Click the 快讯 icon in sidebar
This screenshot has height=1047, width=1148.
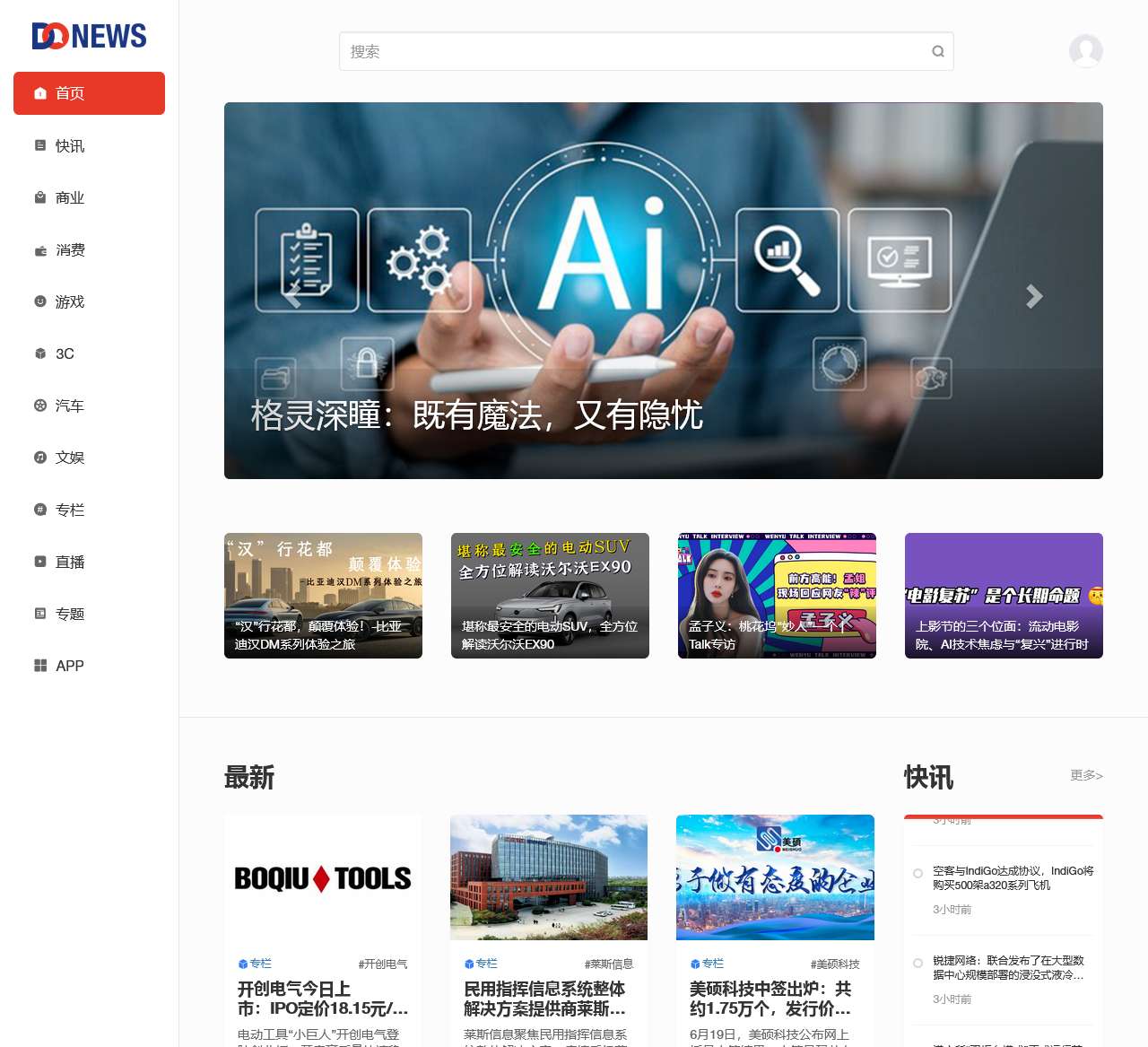tap(40, 145)
